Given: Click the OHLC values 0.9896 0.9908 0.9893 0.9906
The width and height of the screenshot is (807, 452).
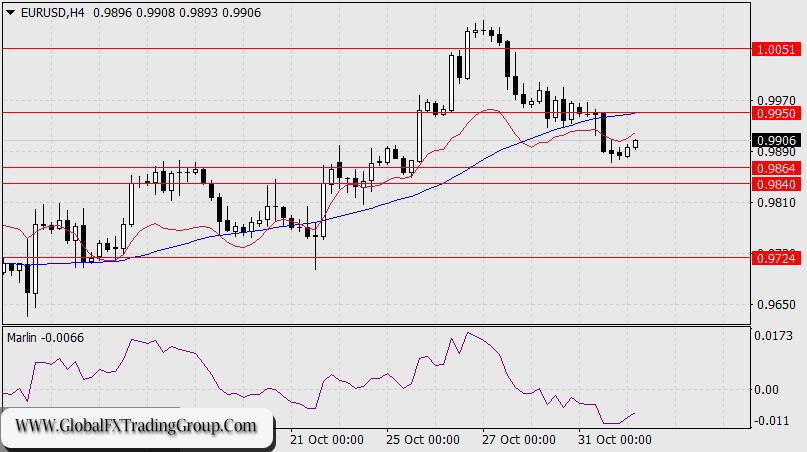Looking at the screenshot, I should pyautogui.click(x=177, y=13).
